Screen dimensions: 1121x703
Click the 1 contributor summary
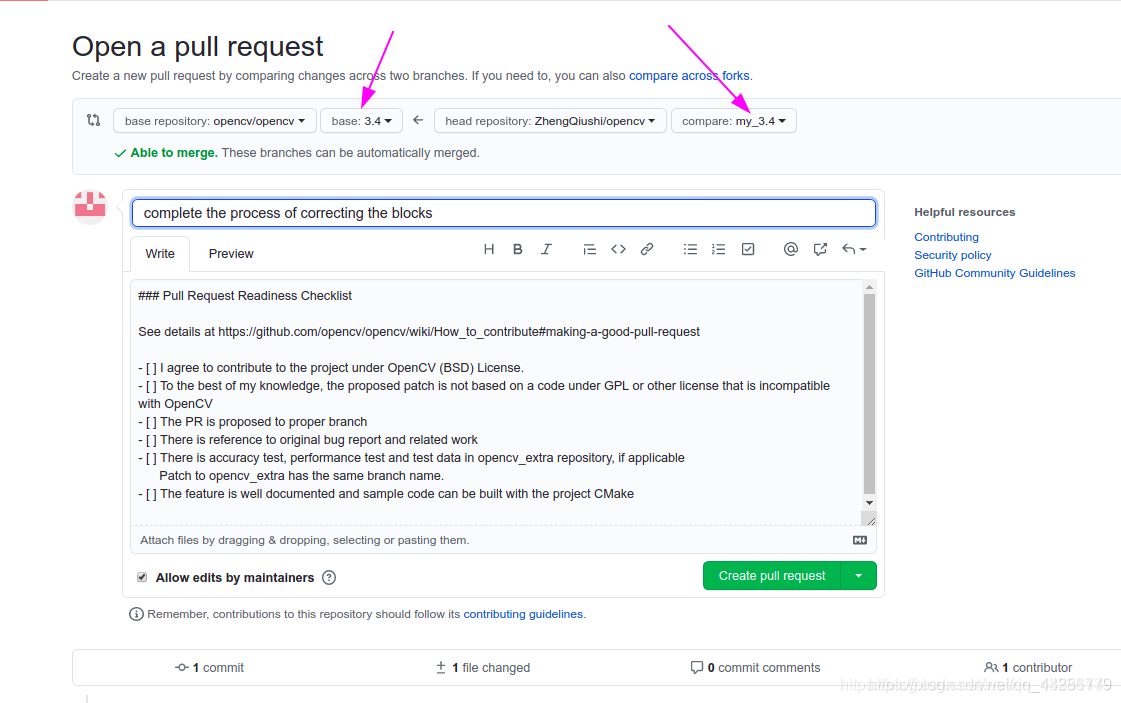coord(1028,667)
